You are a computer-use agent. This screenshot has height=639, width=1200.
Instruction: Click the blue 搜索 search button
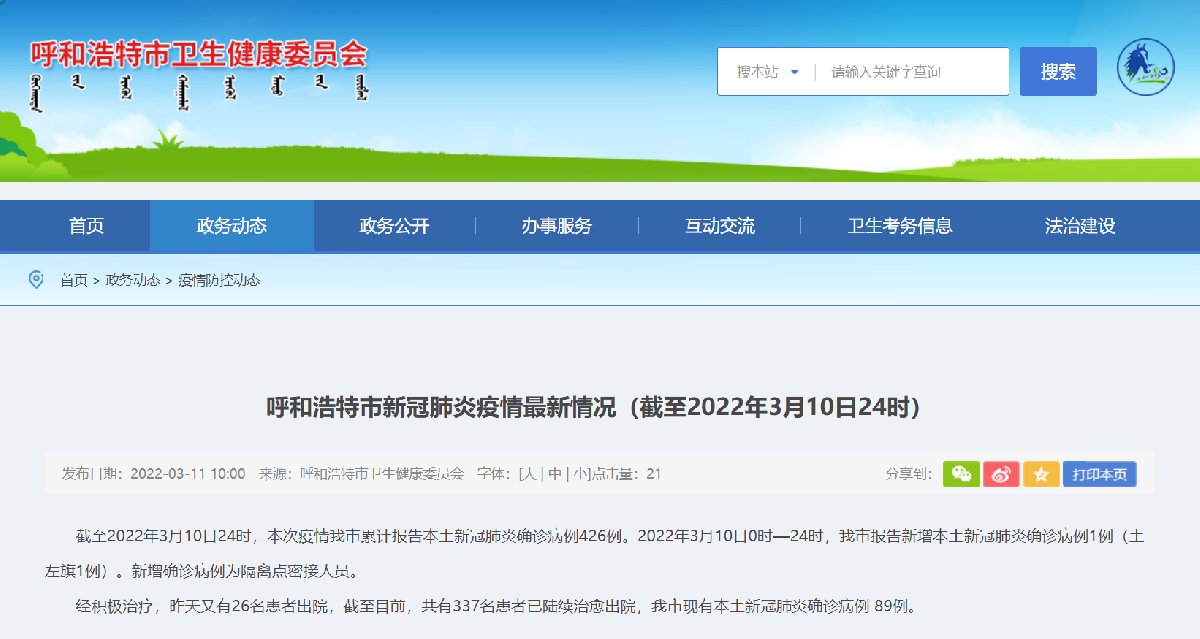pyautogui.click(x=1058, y=72)
